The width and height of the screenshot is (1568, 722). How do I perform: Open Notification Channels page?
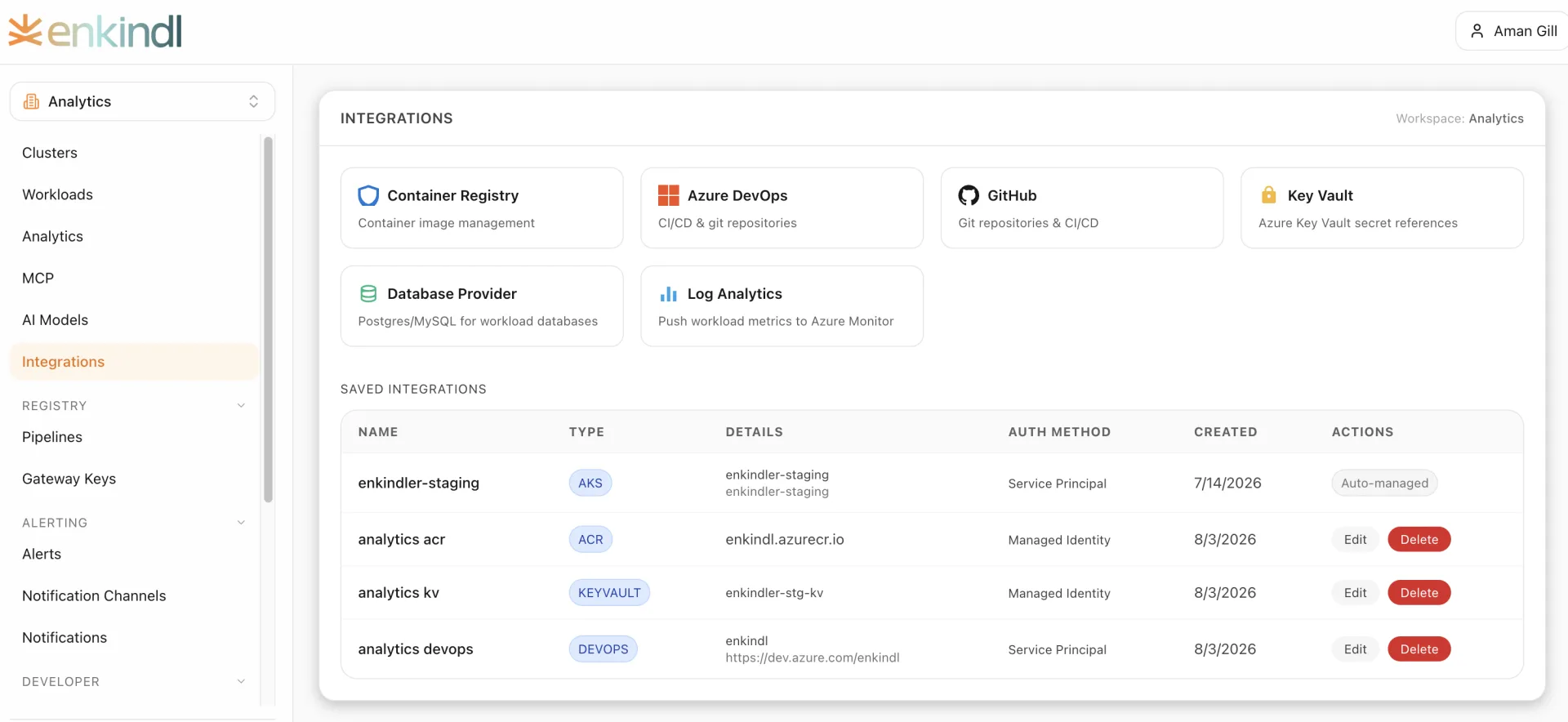(94, 595)
